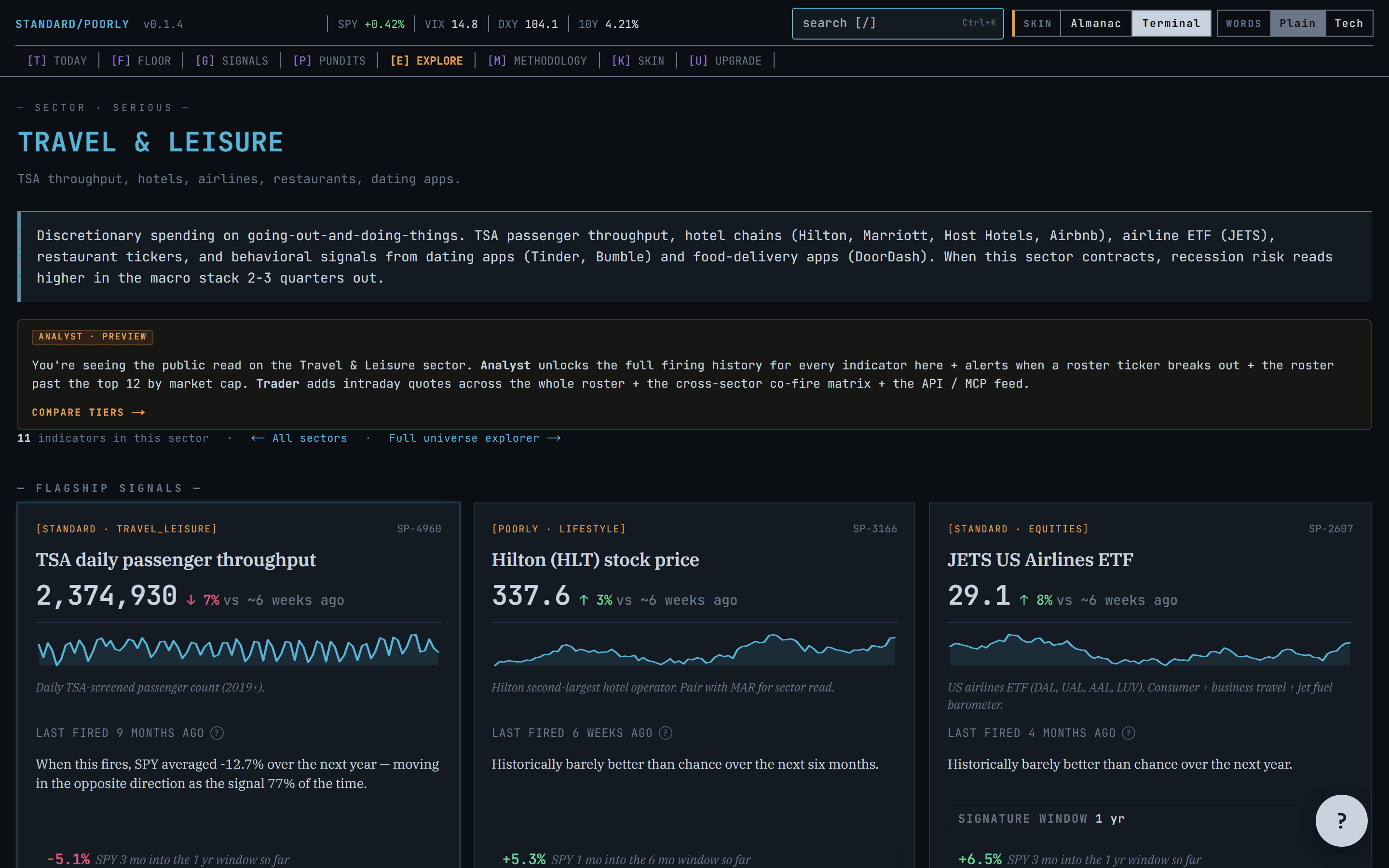Click the SP-4960 signal ID
Screen dimensions: 1389x868
[x=419, y=529]
